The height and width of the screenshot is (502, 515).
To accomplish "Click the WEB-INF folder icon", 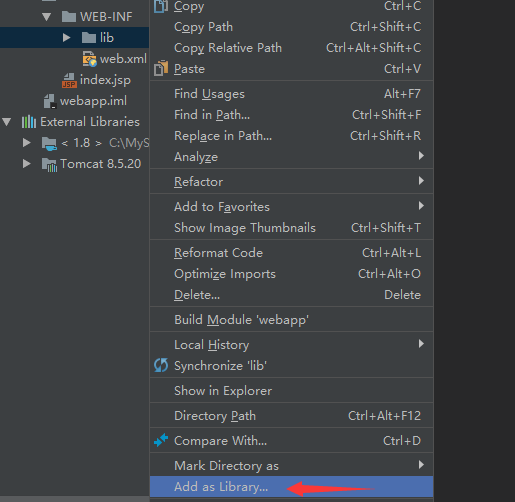I will tap(69, 16).
